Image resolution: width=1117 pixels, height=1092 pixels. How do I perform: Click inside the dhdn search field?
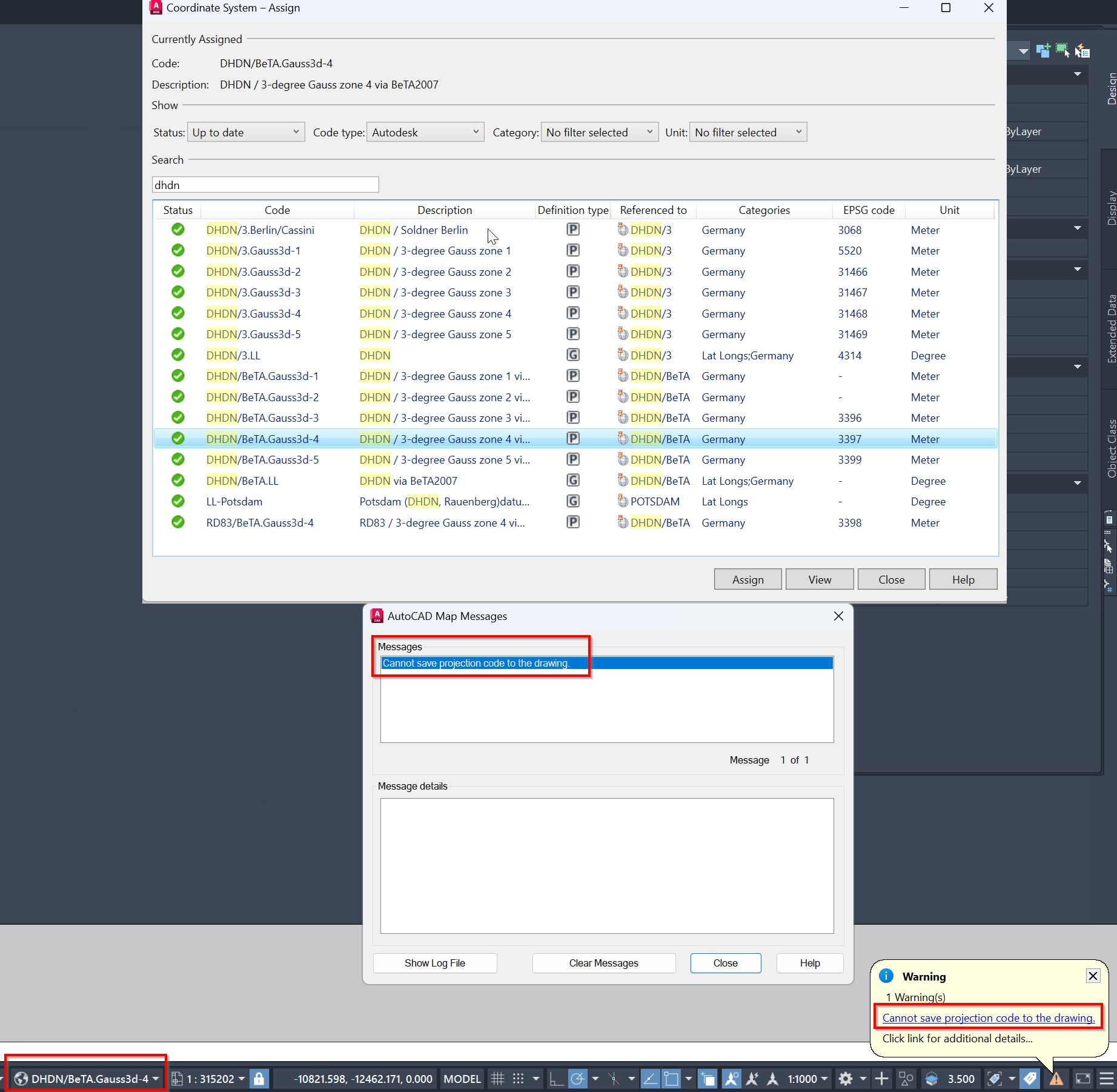pyautogui.click(x=265, y=184)
